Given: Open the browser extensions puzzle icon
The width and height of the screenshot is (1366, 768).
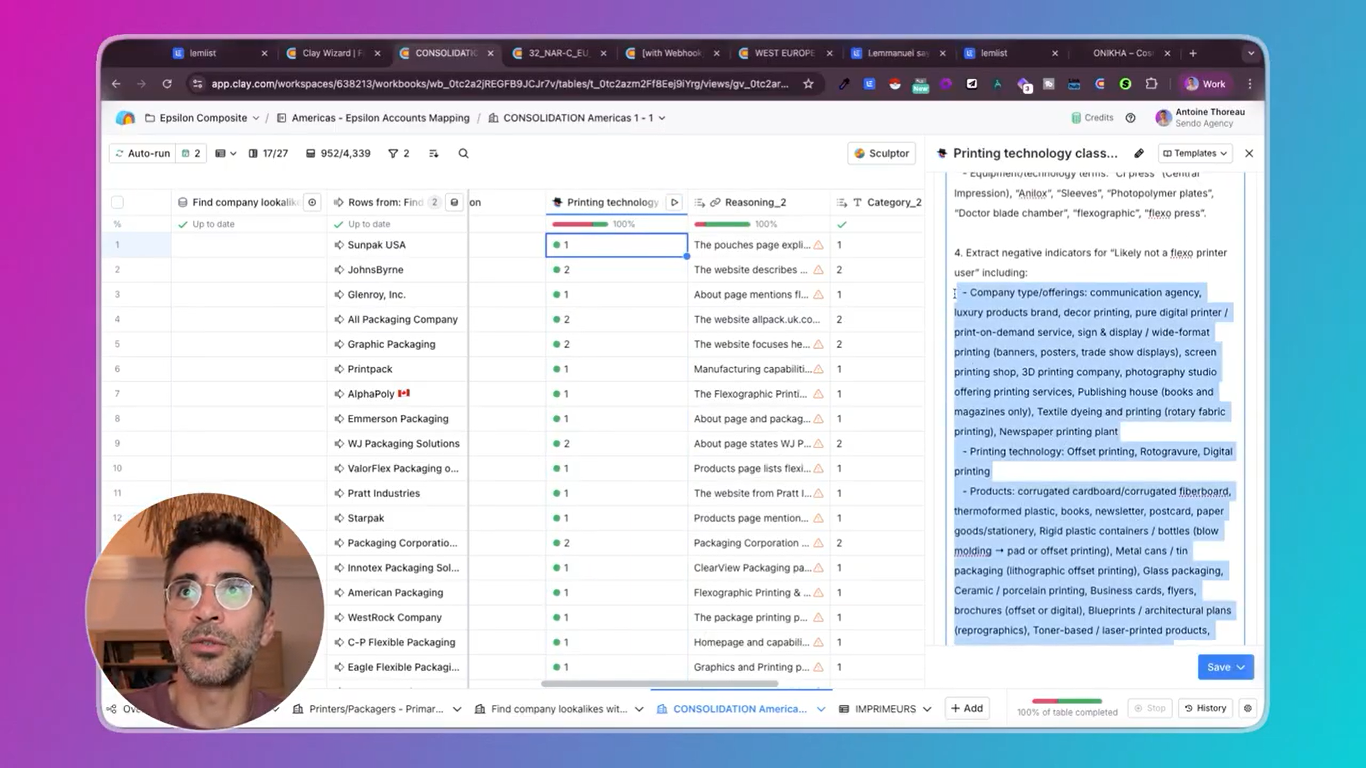Looking at the screenshot, I should point(1151,84).
